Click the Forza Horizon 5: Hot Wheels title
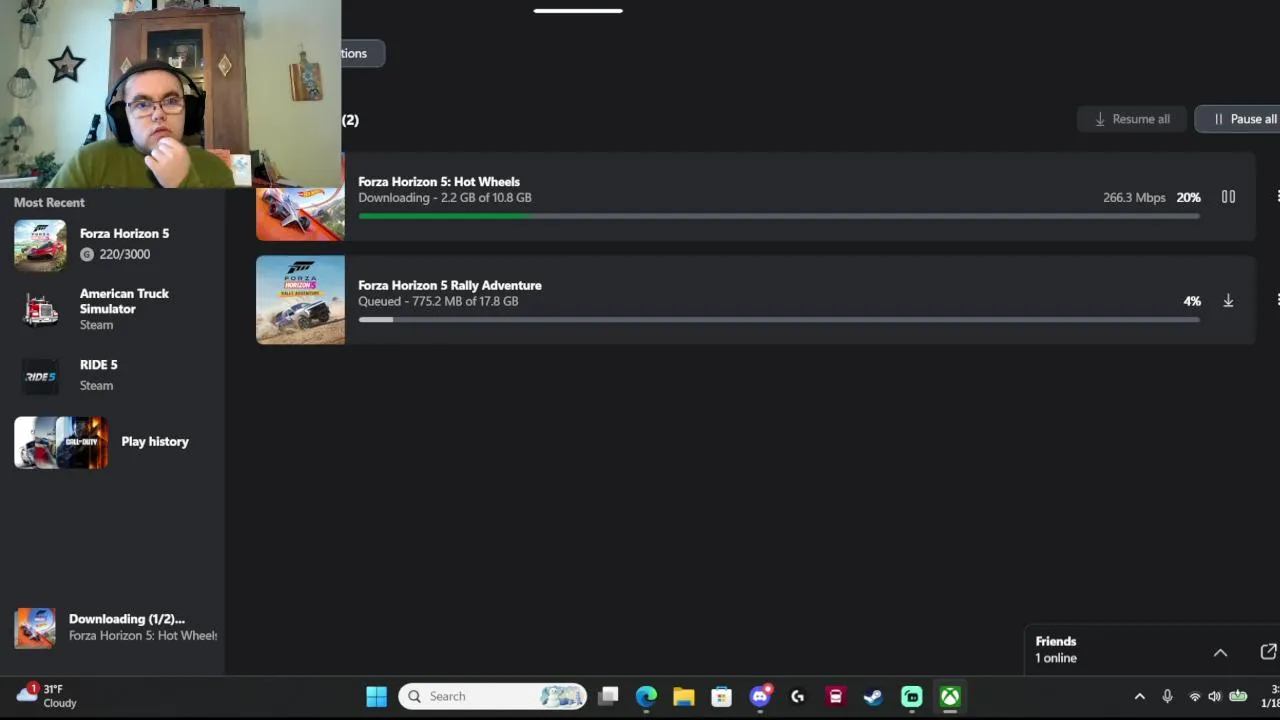The width and height of the screenshot is (1280, 720). 439,182
